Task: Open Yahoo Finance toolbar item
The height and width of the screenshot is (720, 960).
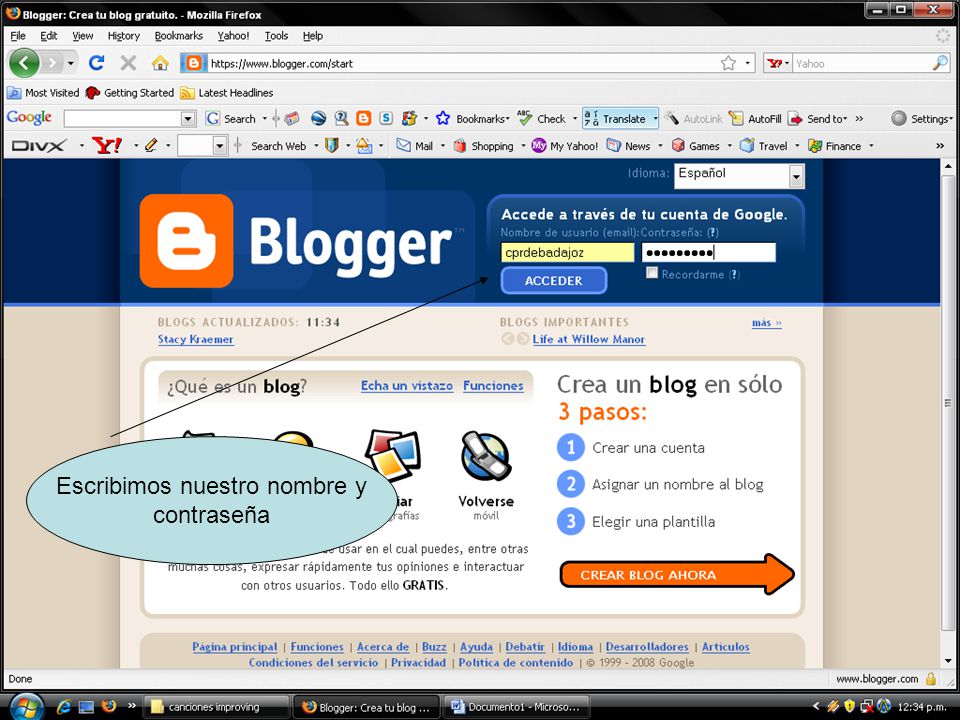Action: [x=834, y=146]
